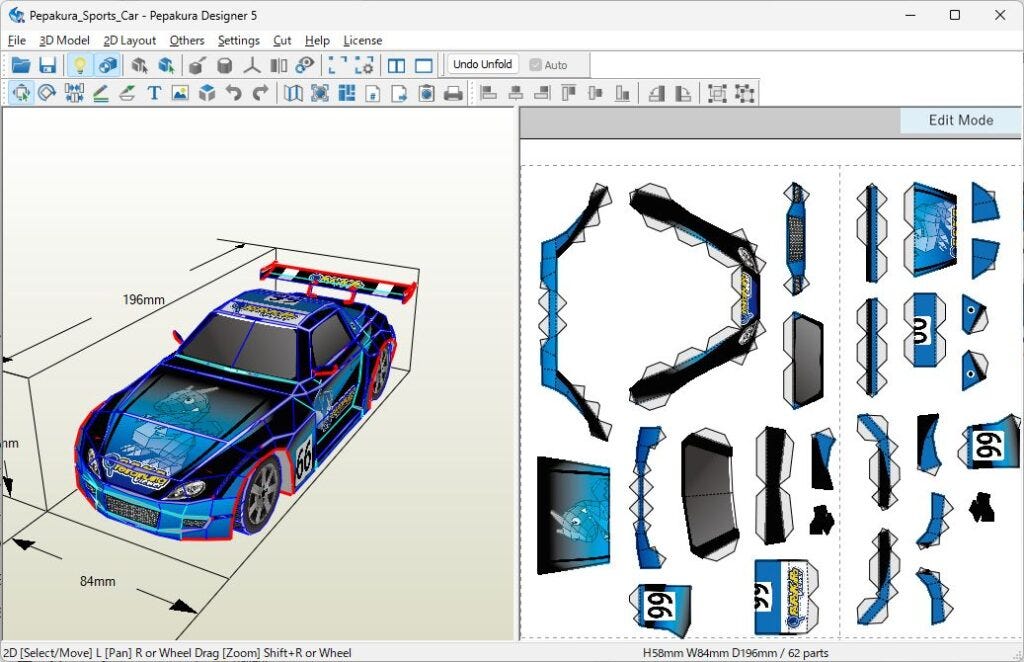Select the text tool T icon

[x=154, y=93]
